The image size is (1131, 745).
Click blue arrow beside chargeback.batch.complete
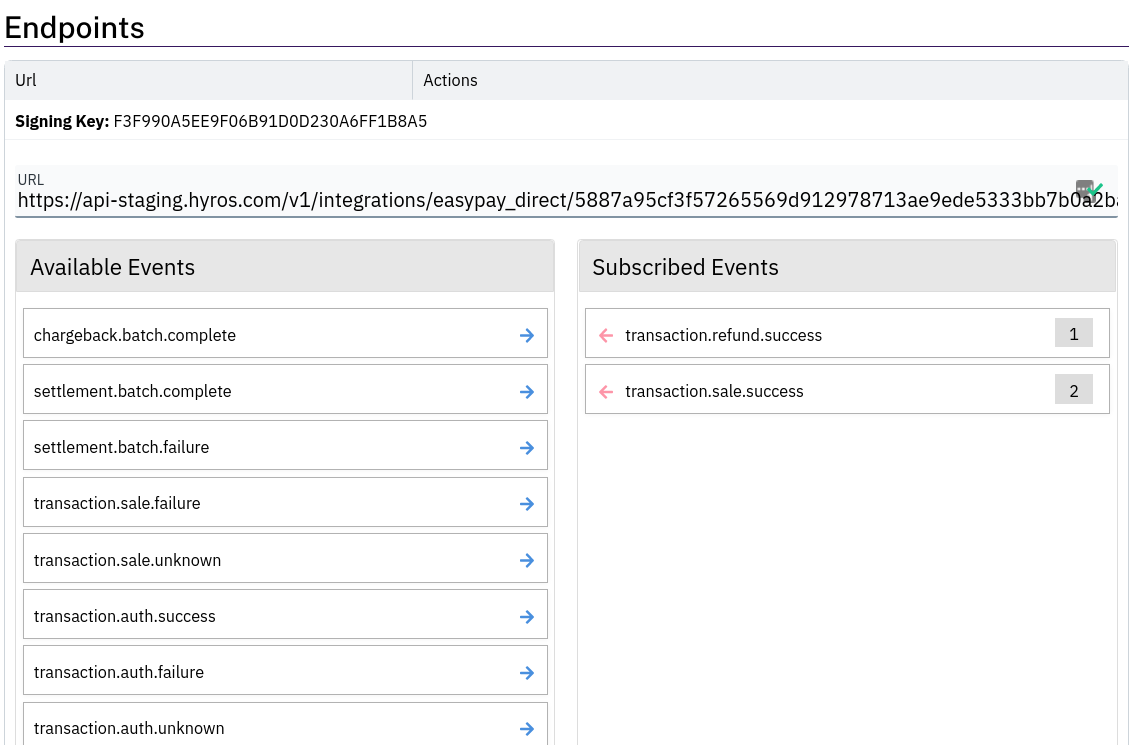pos(527,336)
